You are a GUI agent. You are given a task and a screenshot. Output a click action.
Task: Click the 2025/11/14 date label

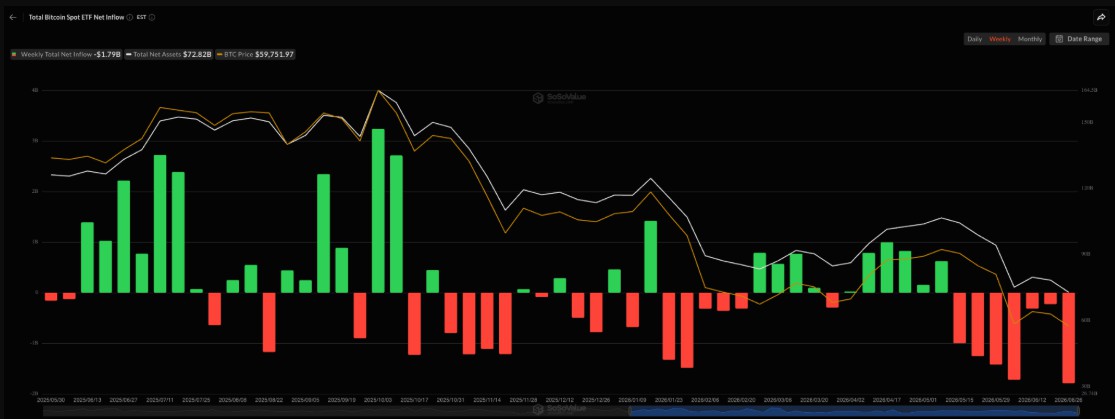pos(486,401)
